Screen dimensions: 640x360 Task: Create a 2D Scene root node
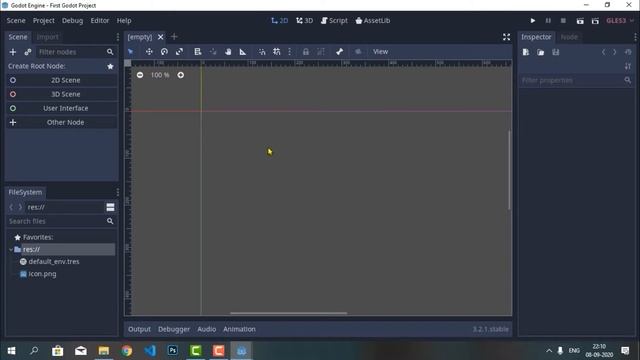point(62,80)
